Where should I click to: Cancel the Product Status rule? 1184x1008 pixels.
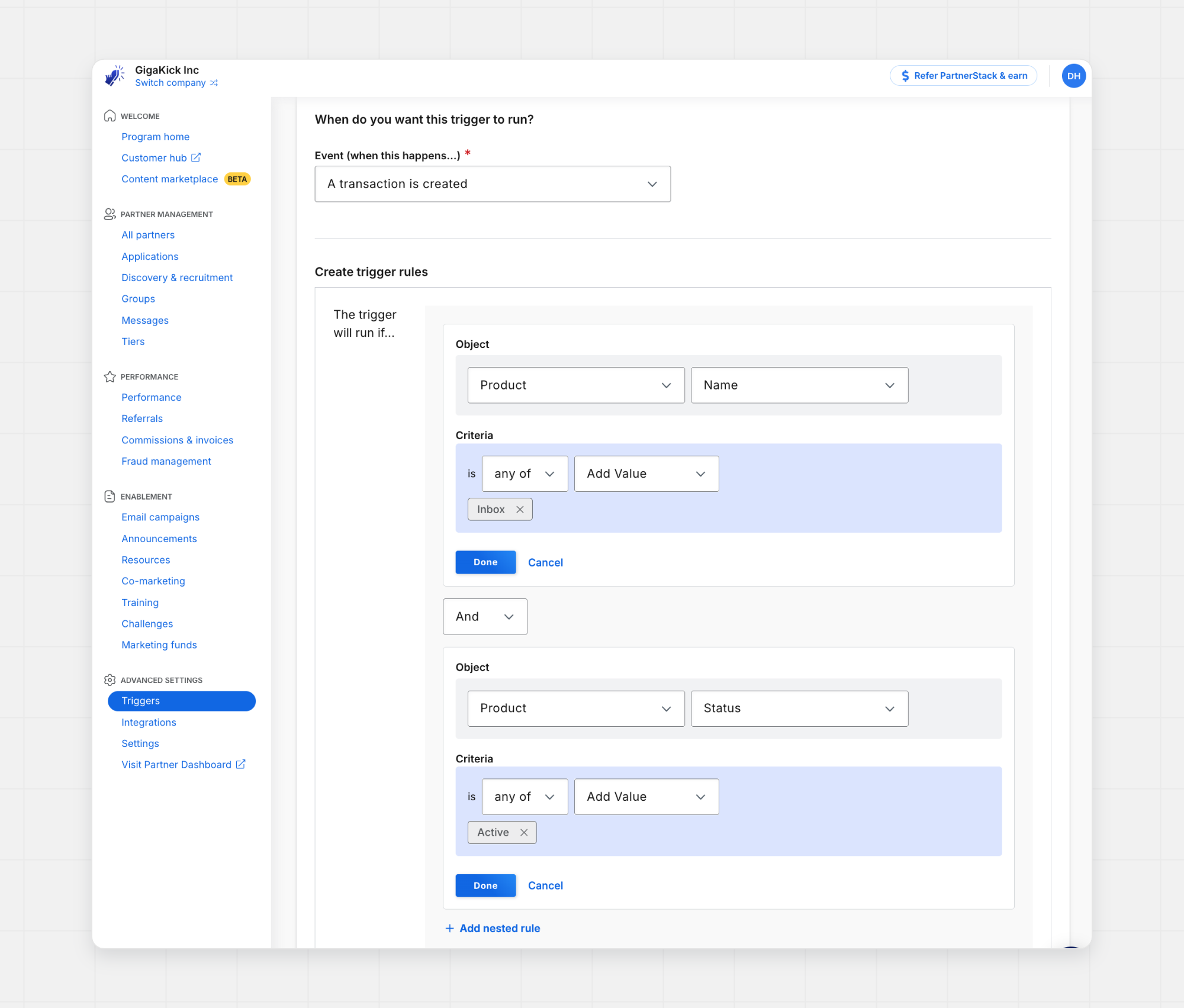[x=545, y=886]
